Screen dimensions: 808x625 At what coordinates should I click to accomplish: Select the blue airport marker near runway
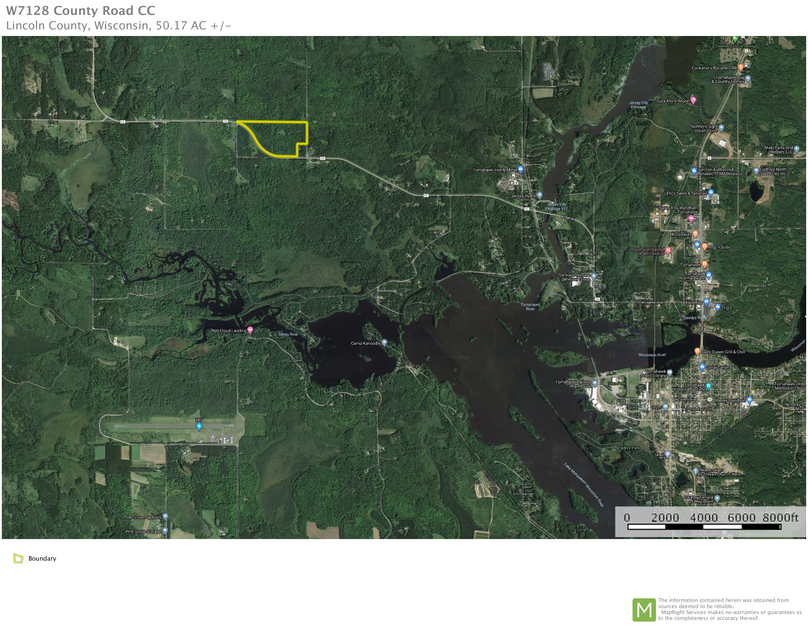tap(199, 426)
